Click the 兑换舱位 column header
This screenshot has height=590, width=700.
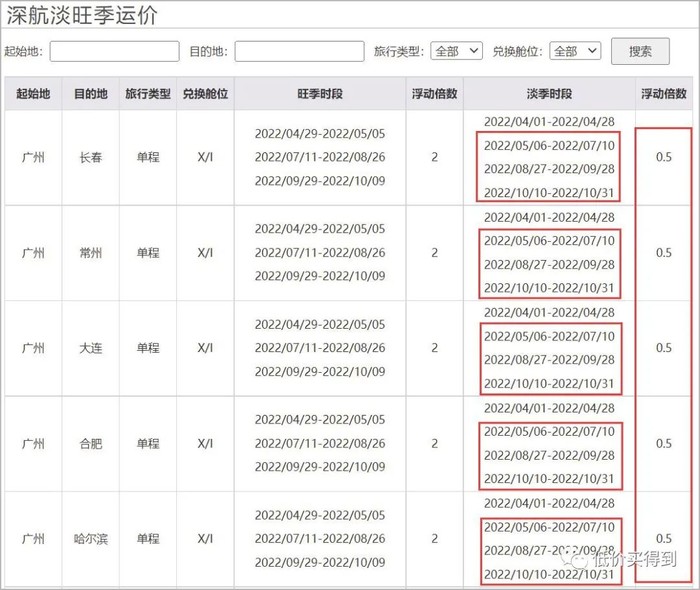pyautogui.click(x=205, y=94)
